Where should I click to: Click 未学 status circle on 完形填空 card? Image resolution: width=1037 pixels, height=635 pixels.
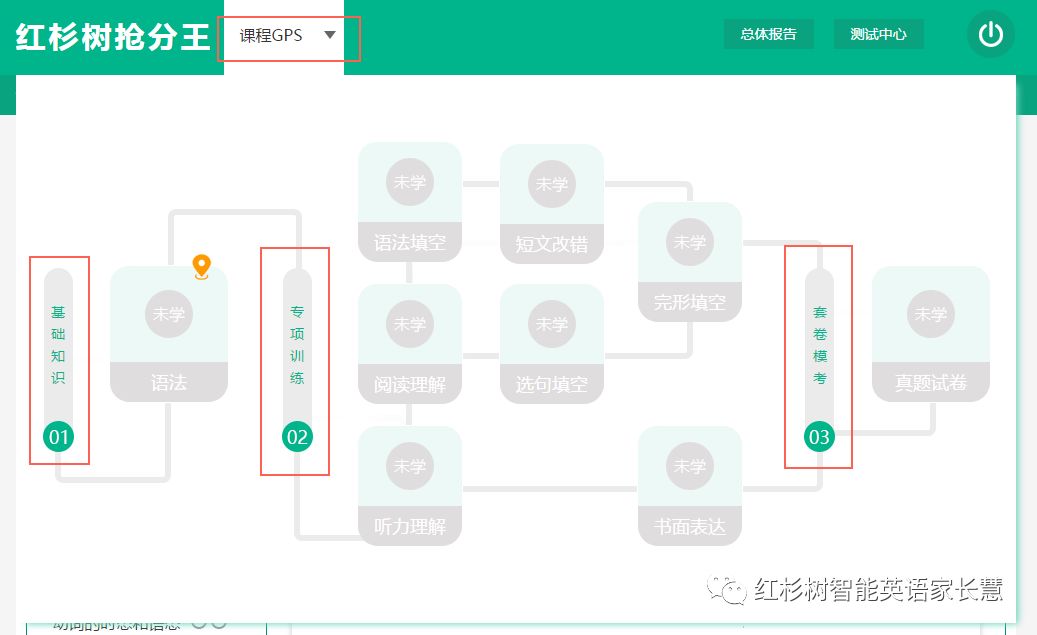click(690, 242)
